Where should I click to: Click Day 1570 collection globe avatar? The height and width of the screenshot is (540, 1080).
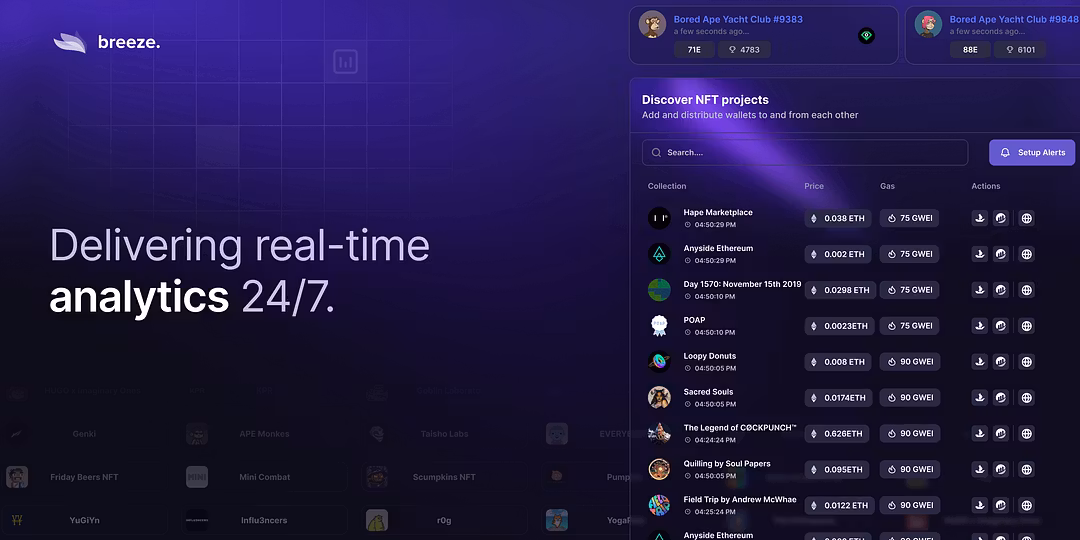tap(659, 290)
